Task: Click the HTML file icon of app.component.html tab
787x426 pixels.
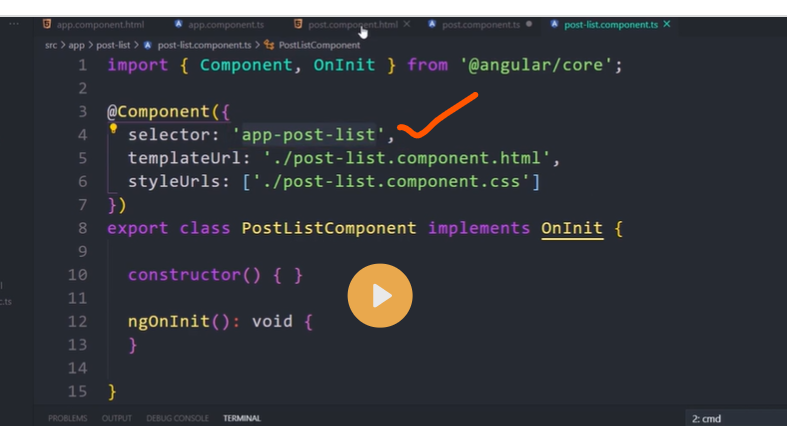Action: (47, 23)
